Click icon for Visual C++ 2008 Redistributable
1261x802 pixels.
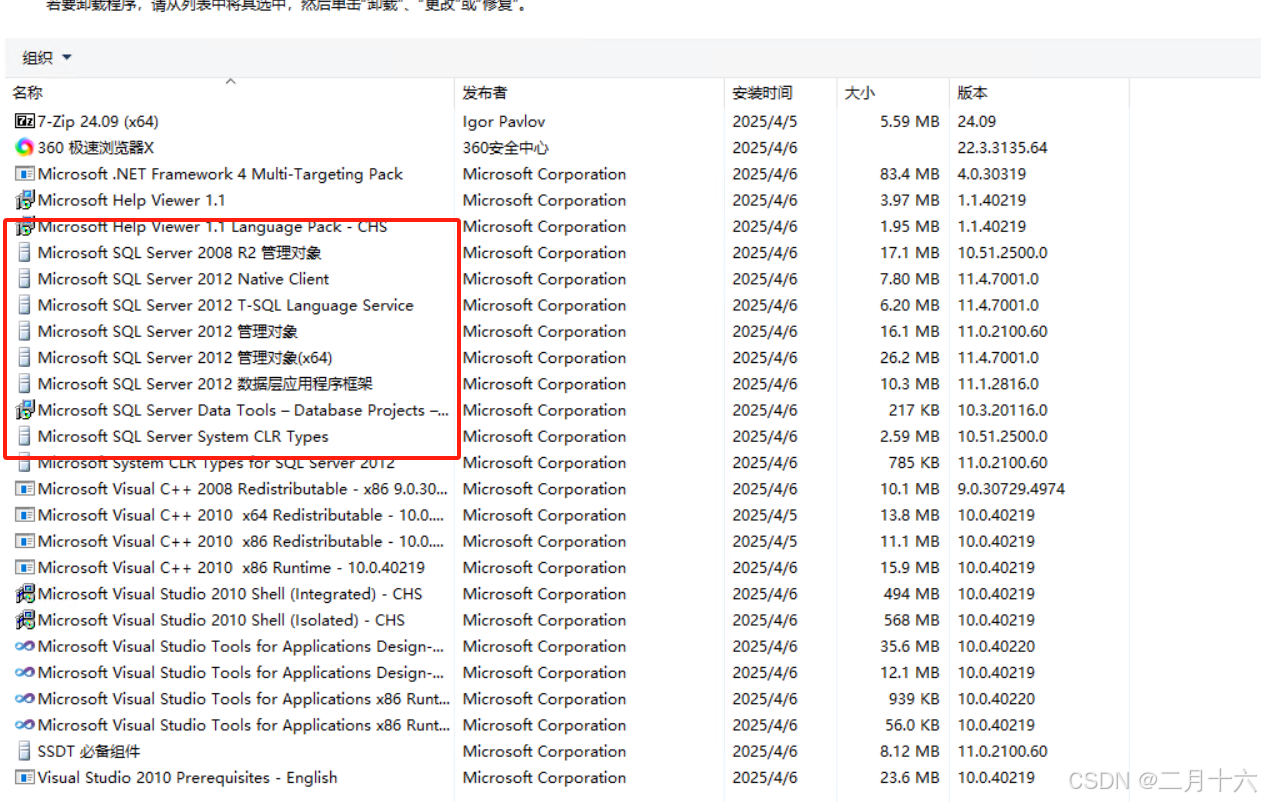(x=25, y=489)
